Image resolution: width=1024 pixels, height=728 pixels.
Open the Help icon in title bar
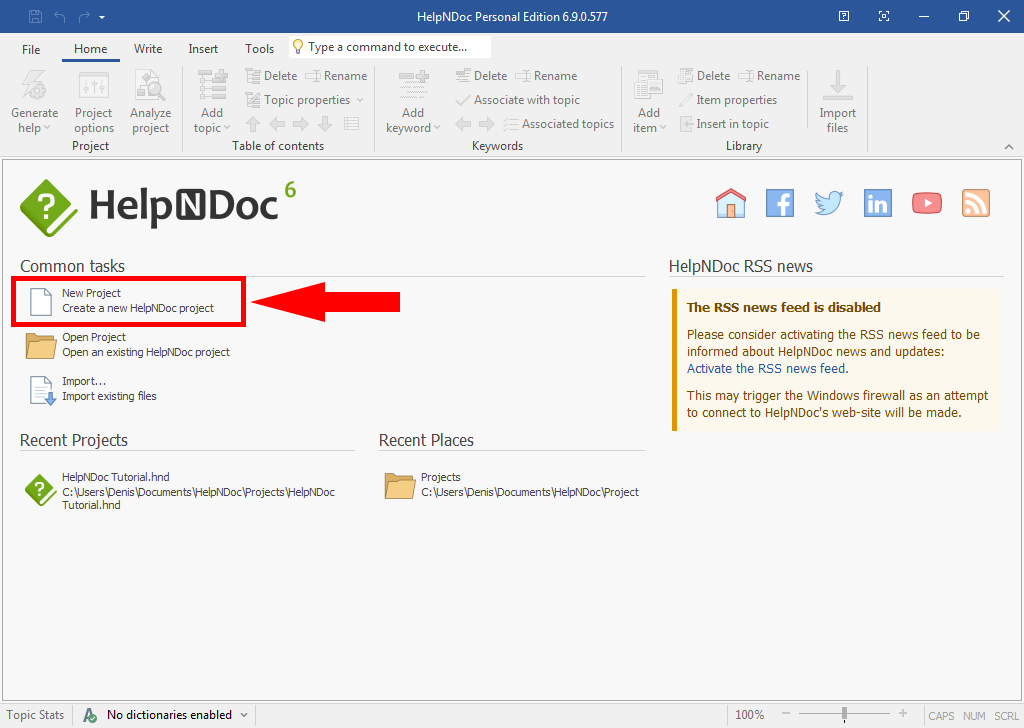point(844,16)
